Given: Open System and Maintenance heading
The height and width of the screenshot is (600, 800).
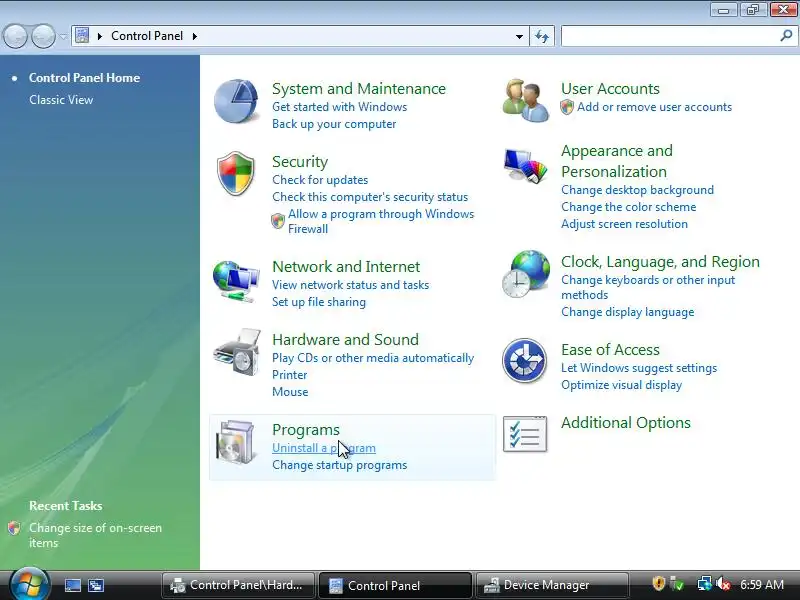Looking at the screenshot, I should [359, 89].
